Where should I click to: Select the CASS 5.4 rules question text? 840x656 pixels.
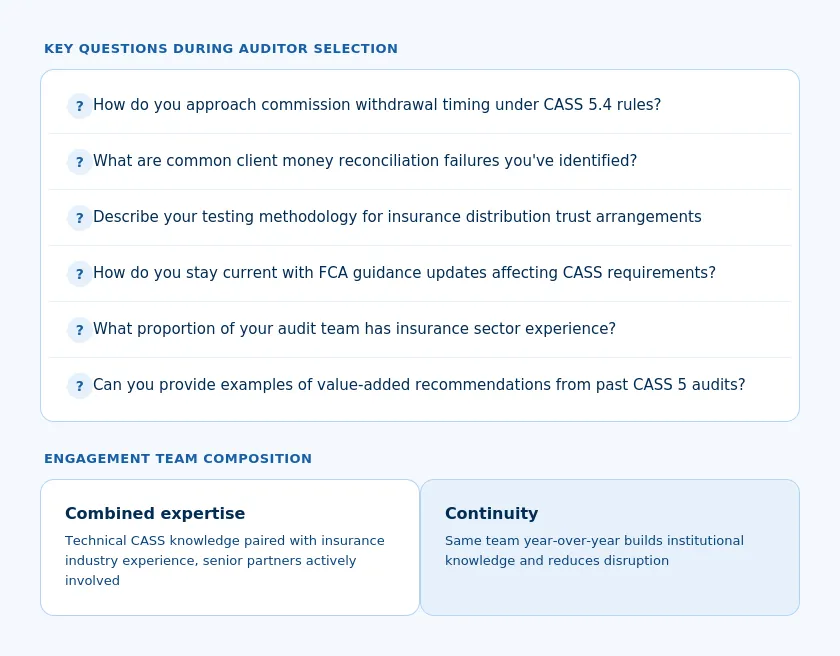(377, 104)
